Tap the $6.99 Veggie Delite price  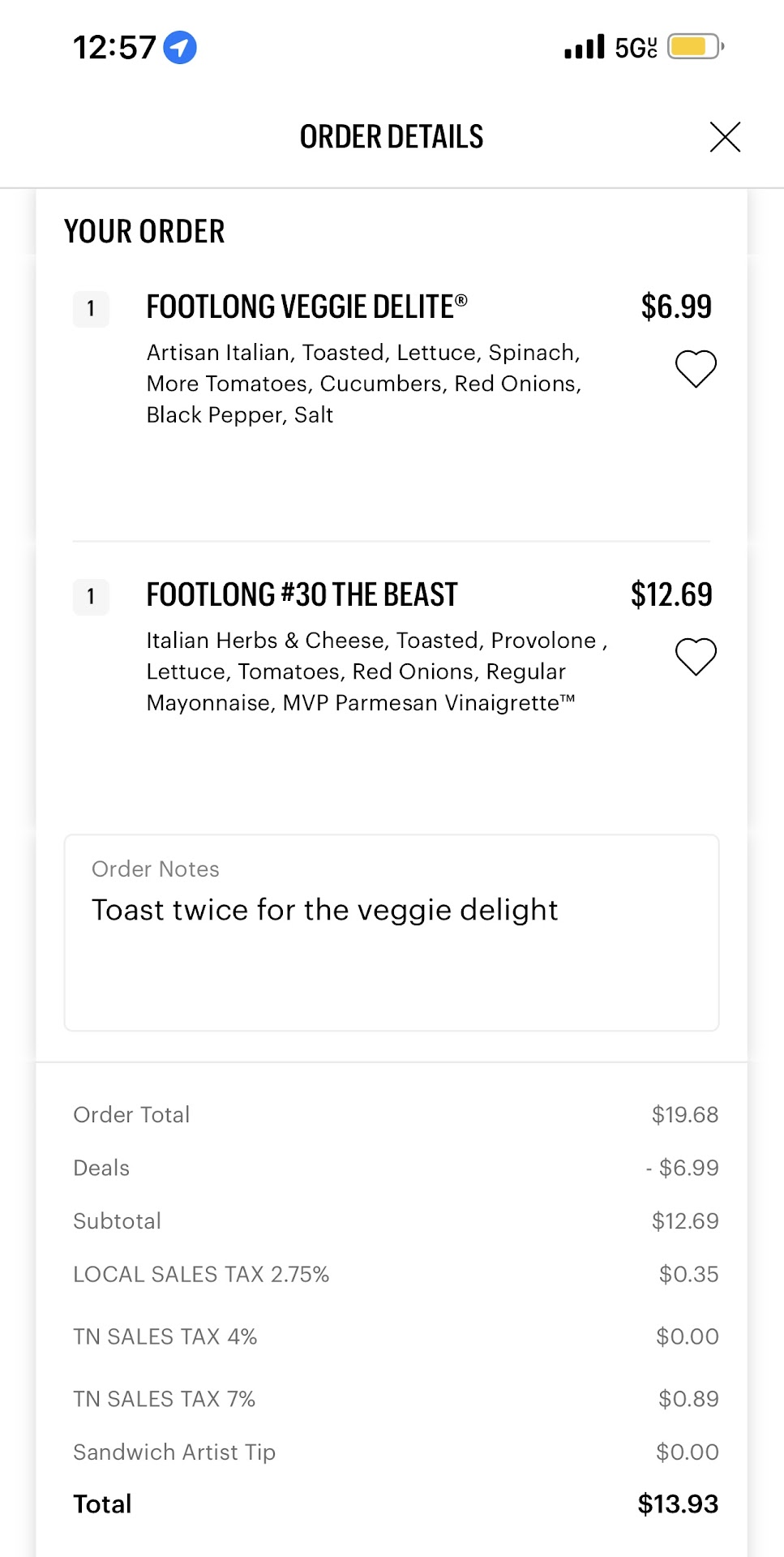click(x=676, y=307)
